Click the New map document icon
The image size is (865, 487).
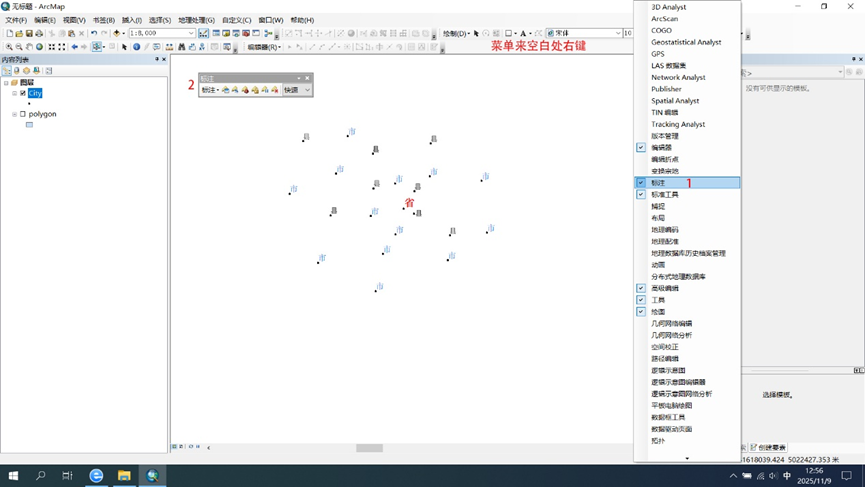9,33
